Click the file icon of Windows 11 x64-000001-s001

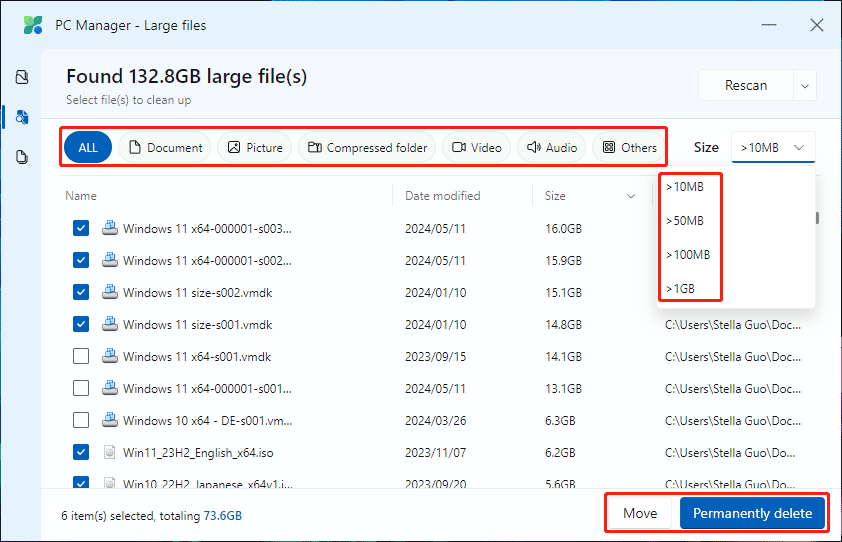tap(110, 388)
